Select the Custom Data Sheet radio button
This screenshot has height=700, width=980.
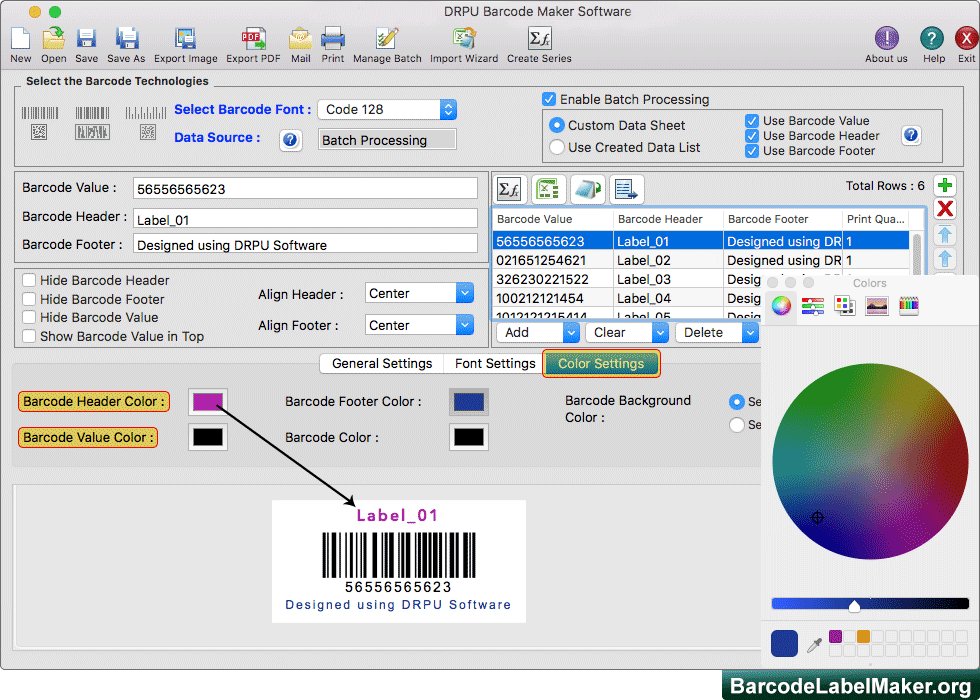pos(557,125)
